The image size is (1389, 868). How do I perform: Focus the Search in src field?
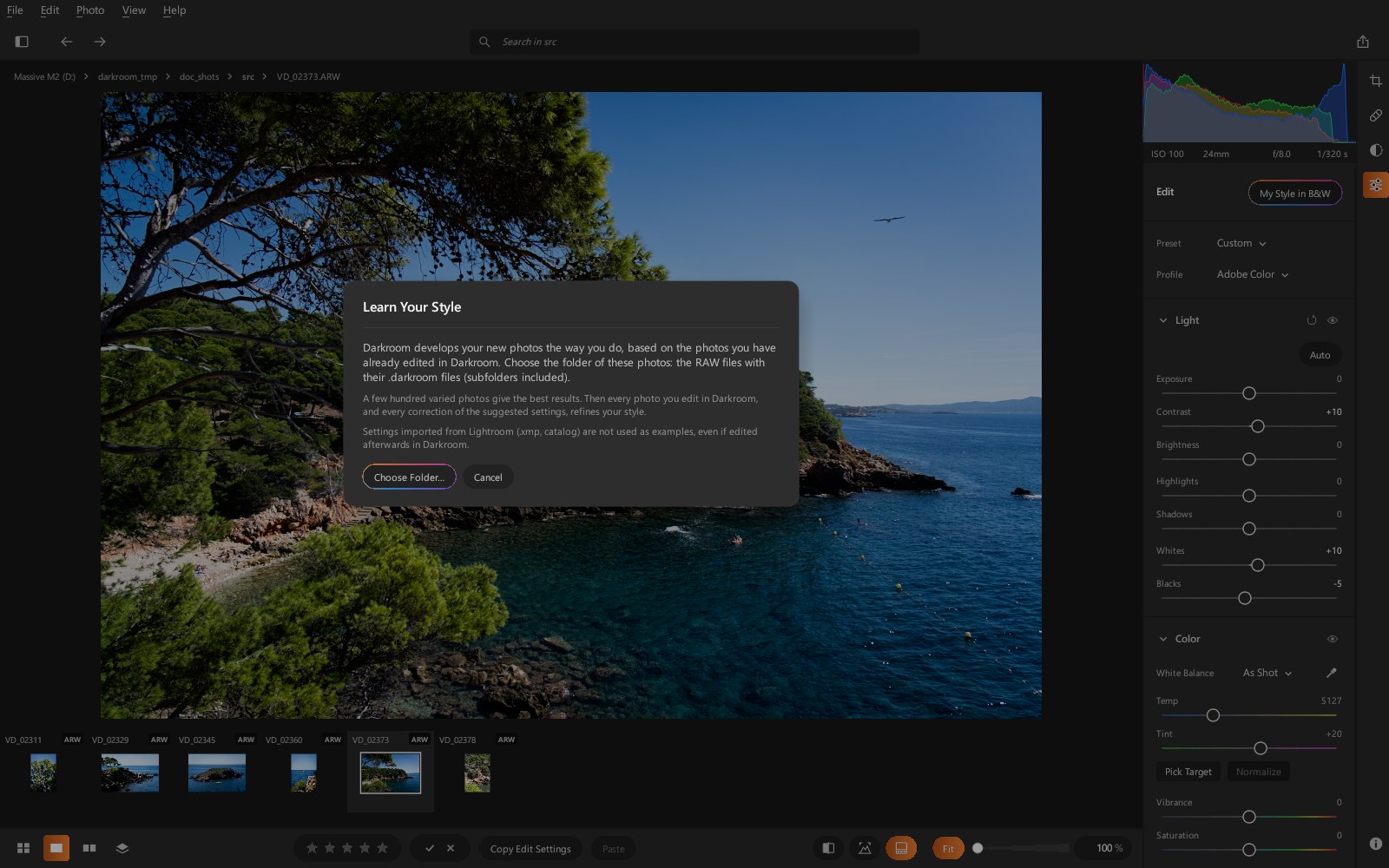point(694,42)
